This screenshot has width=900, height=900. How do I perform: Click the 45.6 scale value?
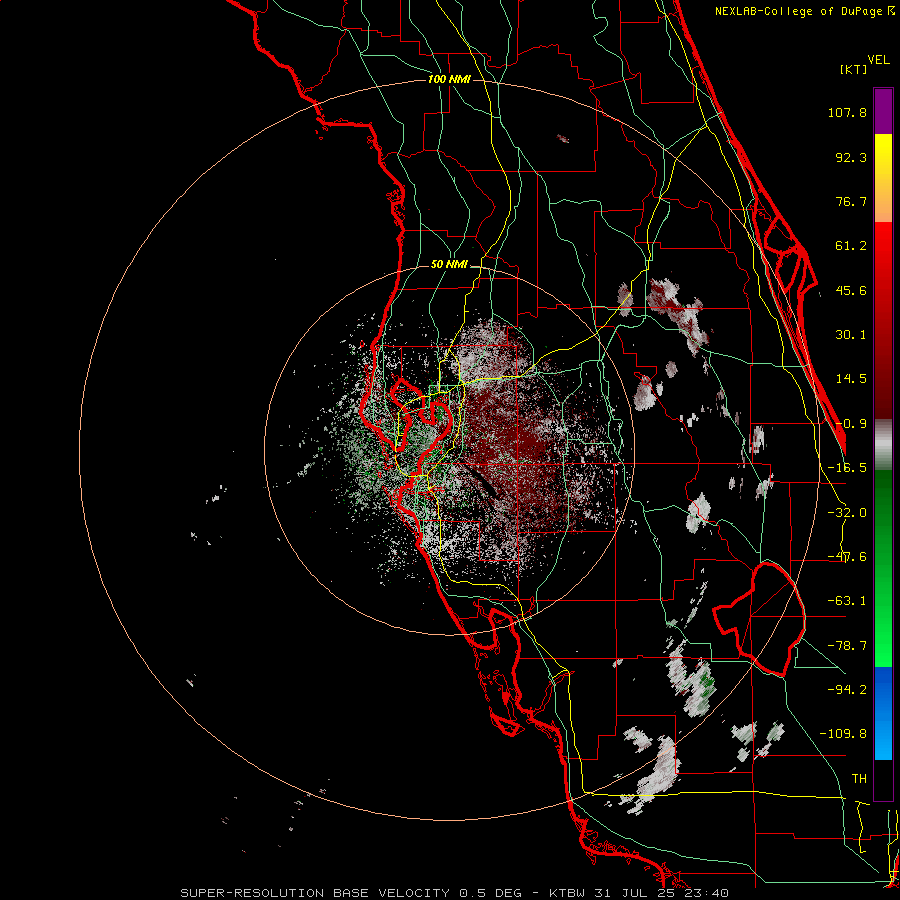click(851, 290)
